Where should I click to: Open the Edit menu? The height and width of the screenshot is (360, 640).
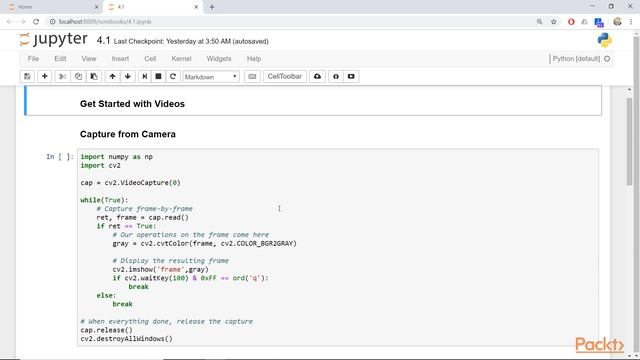pos(60,59)
